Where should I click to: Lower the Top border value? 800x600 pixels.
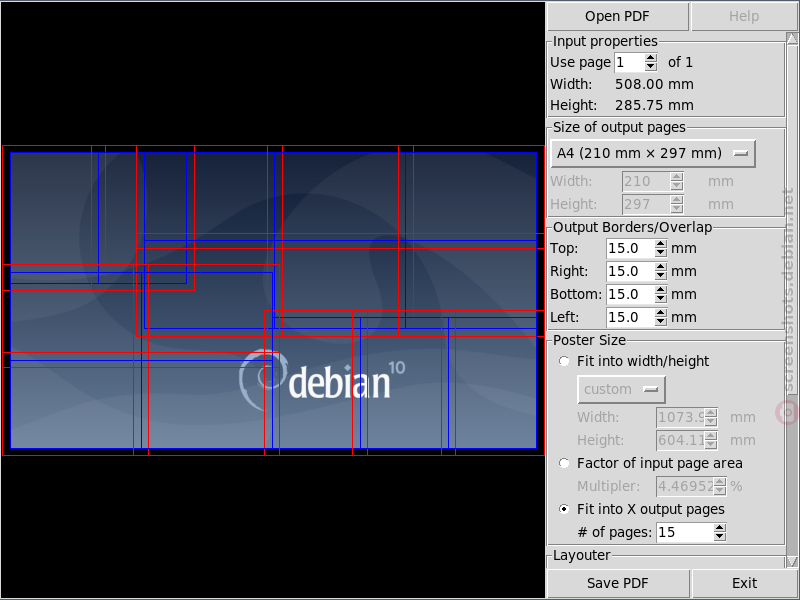pos(661,253)
